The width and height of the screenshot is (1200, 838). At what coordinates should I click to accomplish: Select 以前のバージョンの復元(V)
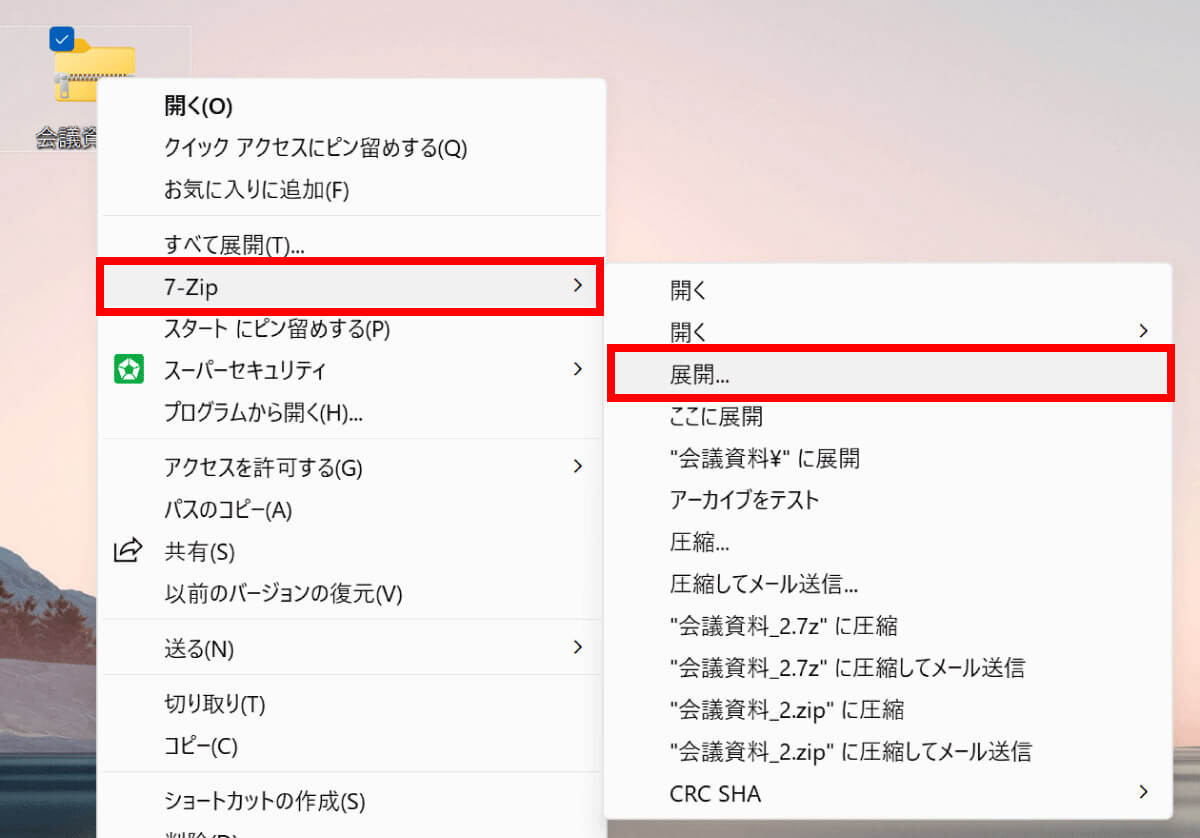(352, 594)
